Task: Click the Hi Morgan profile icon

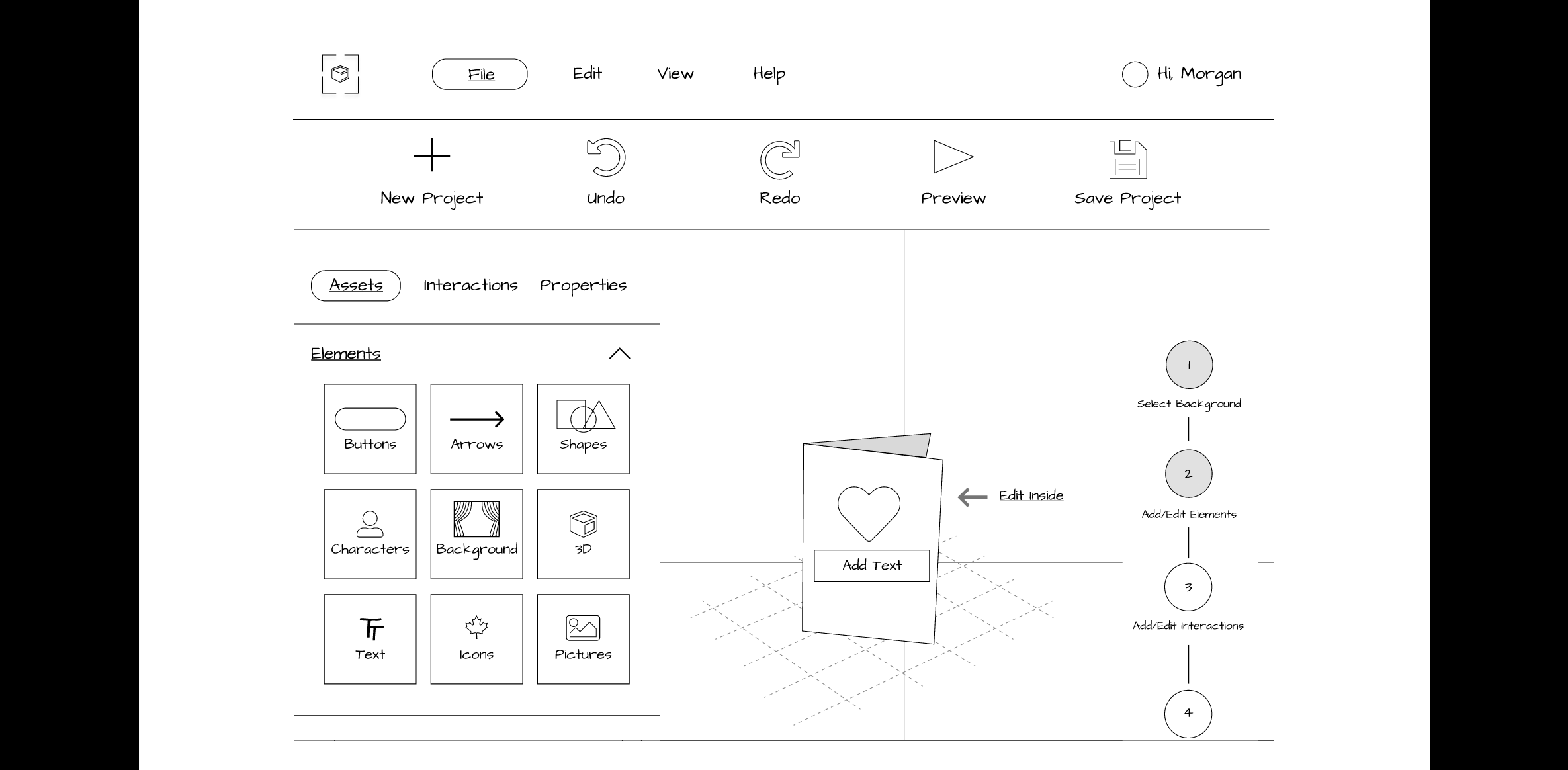Action: click(1133, 74)
